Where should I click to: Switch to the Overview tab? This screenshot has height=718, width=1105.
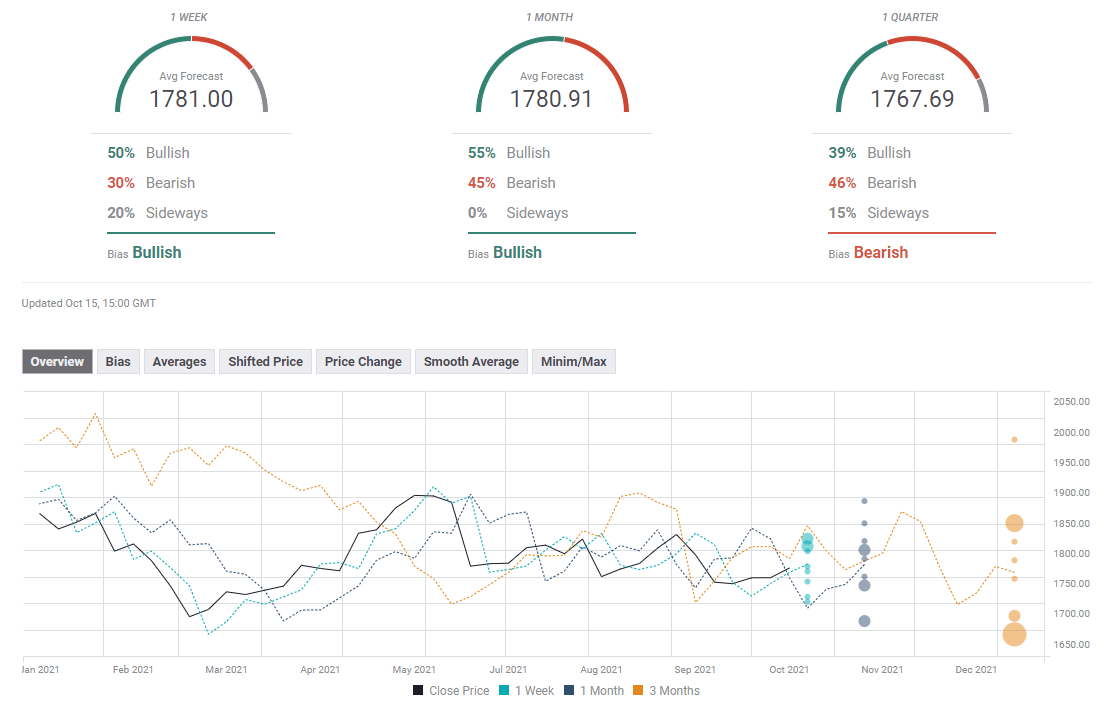[x=57, y=362]
